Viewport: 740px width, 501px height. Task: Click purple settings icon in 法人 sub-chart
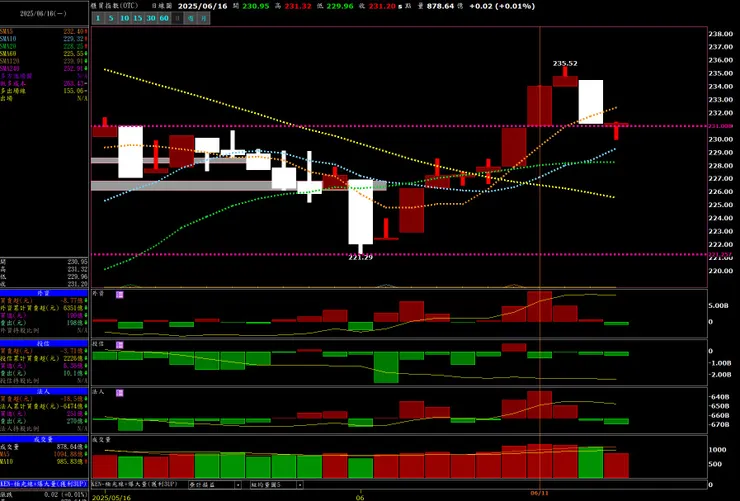pyautogui.click(x=120, y=392)
